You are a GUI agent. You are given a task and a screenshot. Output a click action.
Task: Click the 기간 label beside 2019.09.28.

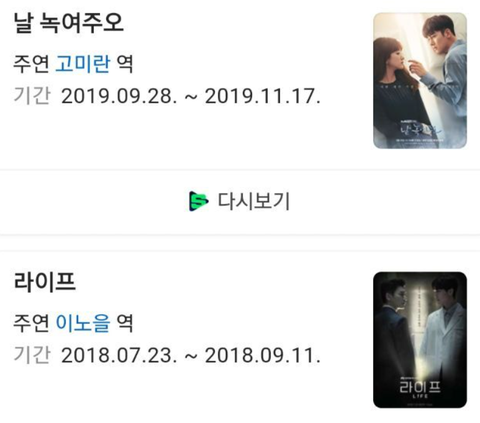32,96
